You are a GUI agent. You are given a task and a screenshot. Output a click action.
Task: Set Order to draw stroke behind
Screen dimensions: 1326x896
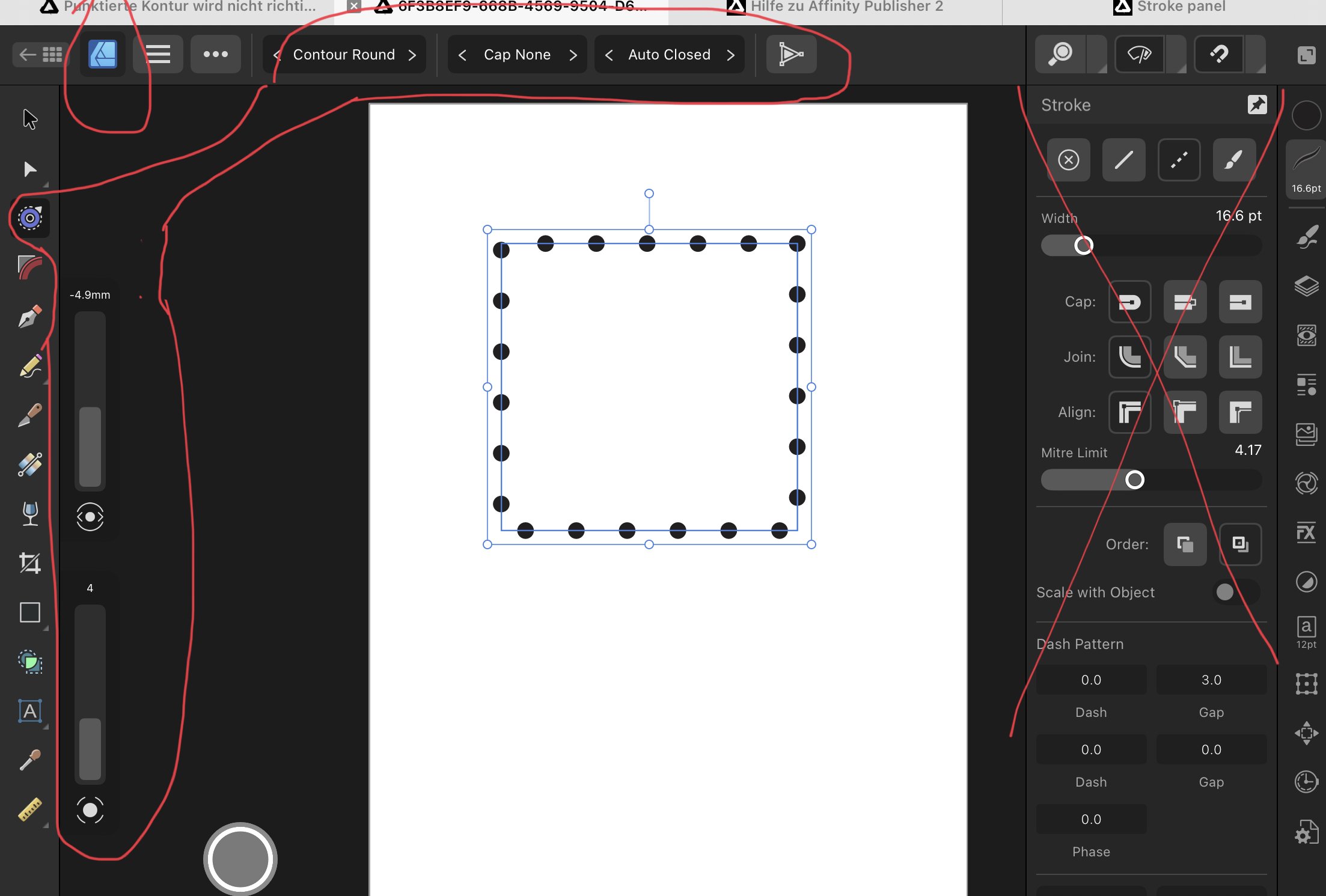click(x=1185, y=544)
